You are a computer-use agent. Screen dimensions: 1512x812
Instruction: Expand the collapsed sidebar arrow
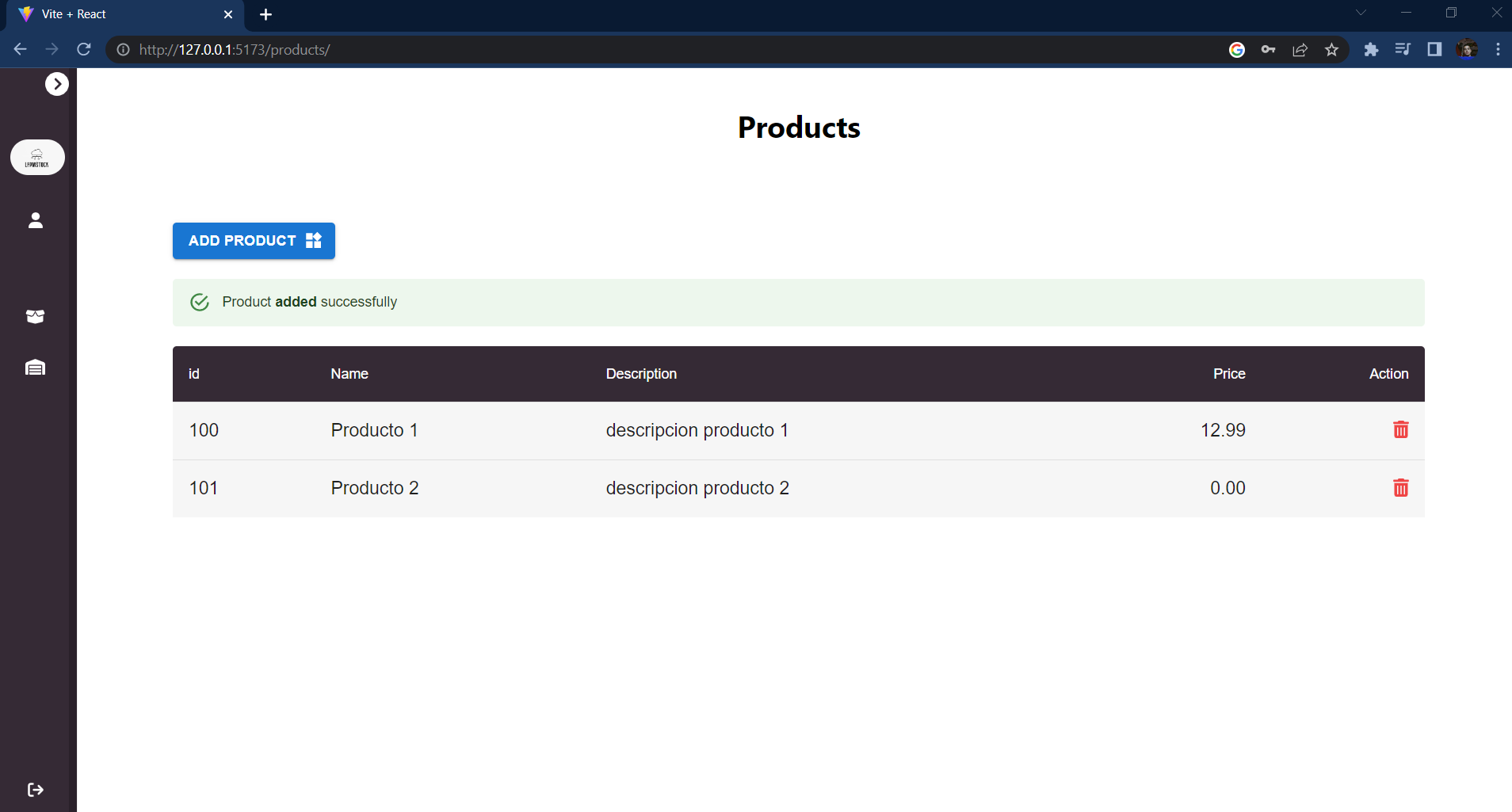tap(56, 83)
